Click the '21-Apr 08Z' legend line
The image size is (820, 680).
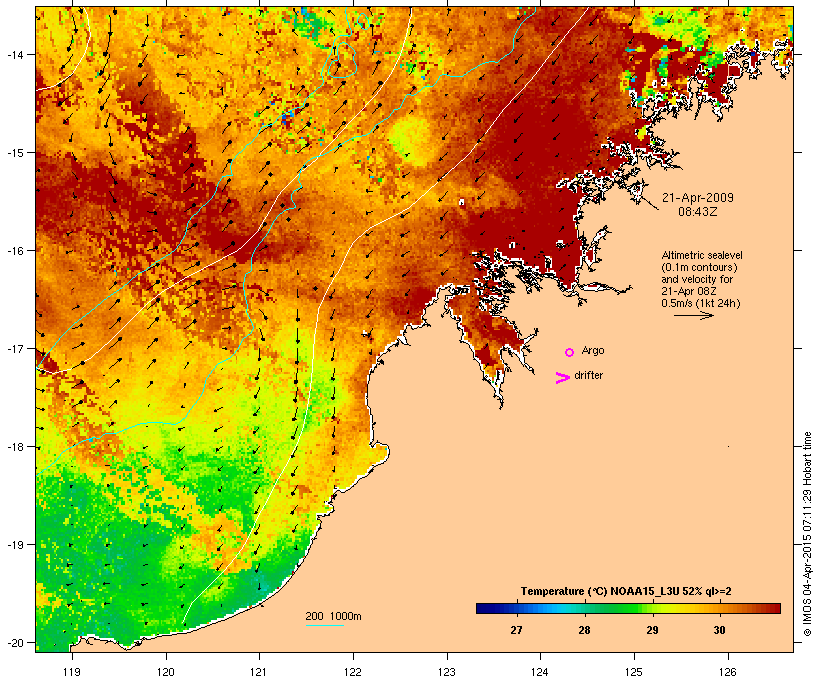(689, 291)
